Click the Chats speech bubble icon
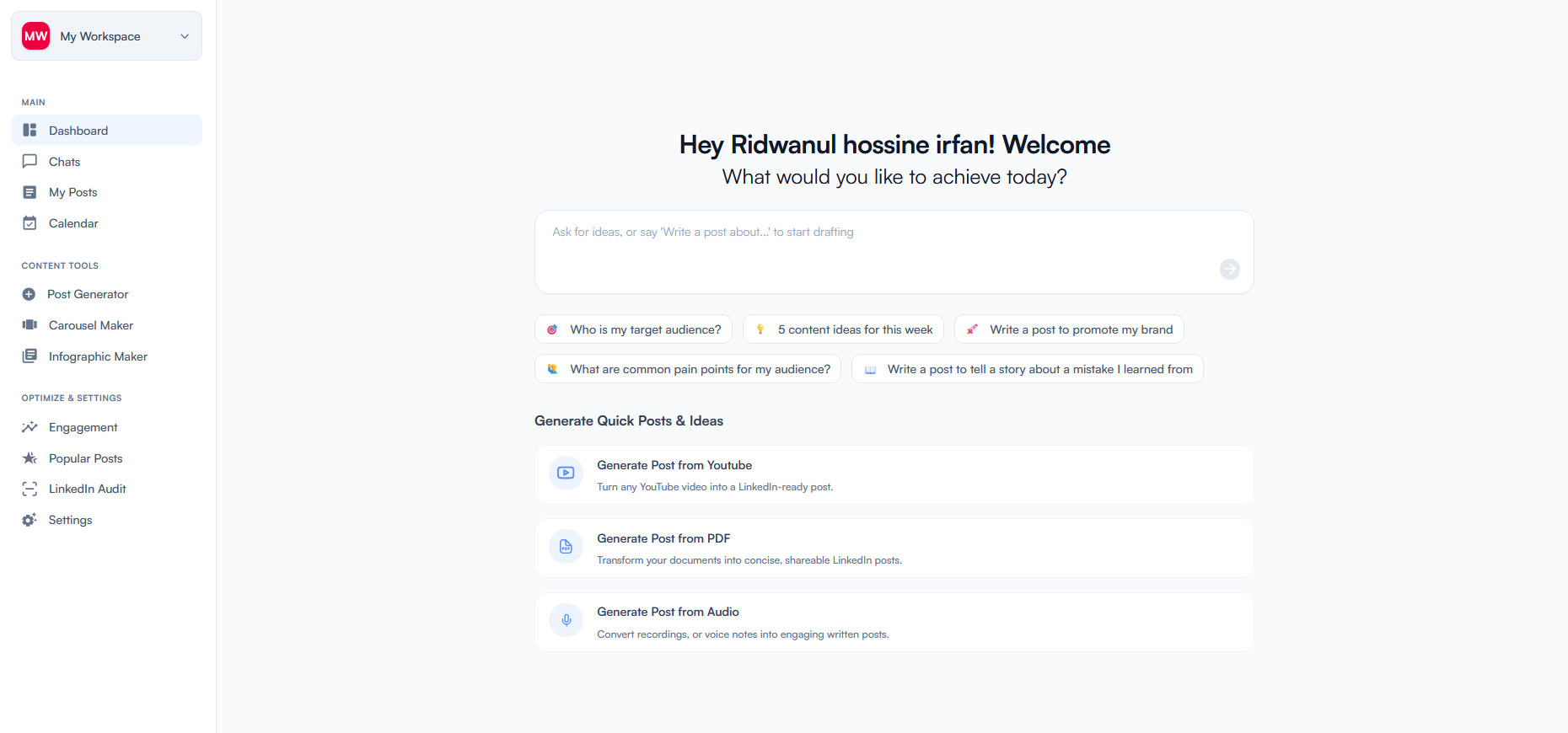 (x=30, y=161)
